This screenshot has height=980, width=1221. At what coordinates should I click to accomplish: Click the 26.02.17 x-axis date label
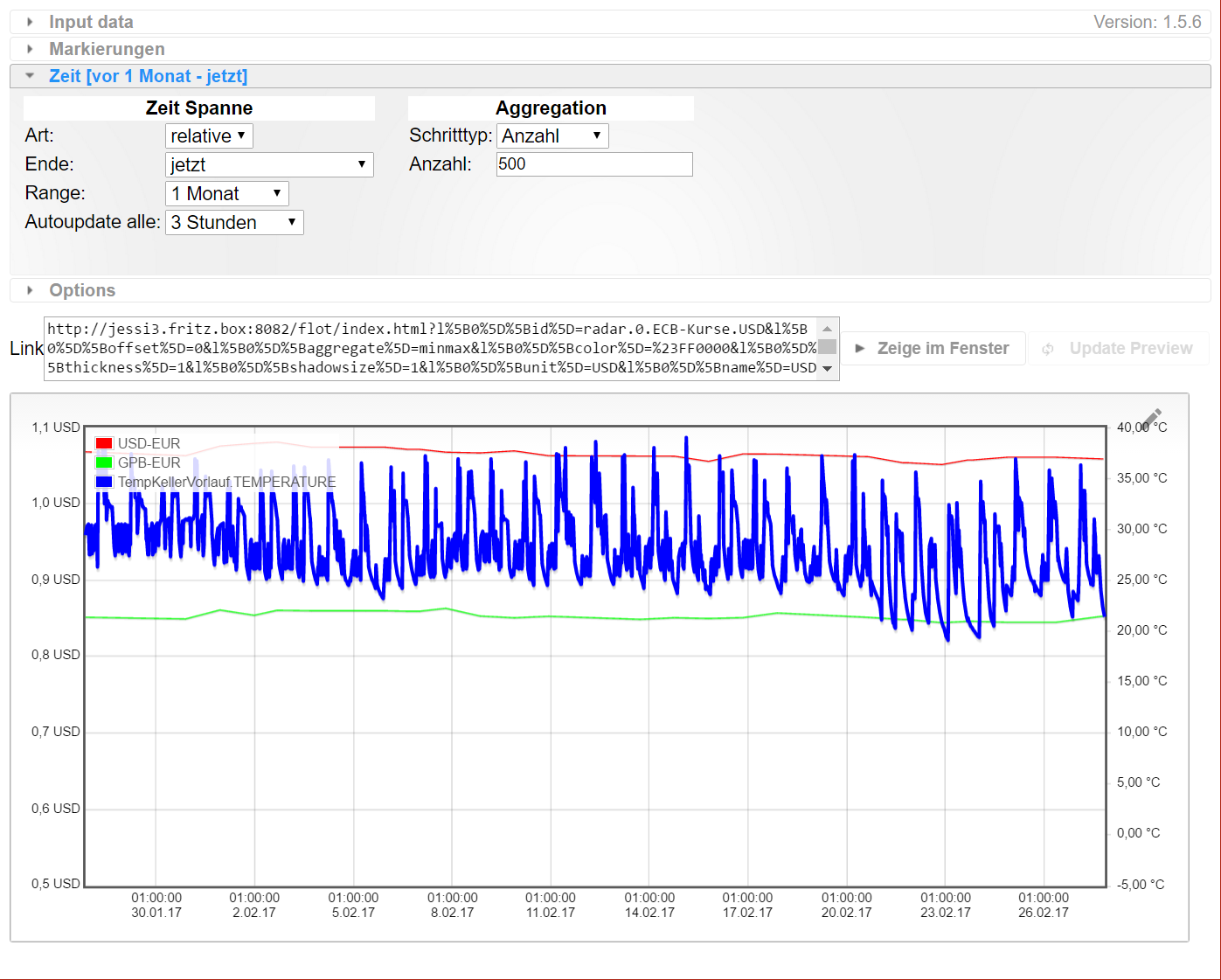1044,913
